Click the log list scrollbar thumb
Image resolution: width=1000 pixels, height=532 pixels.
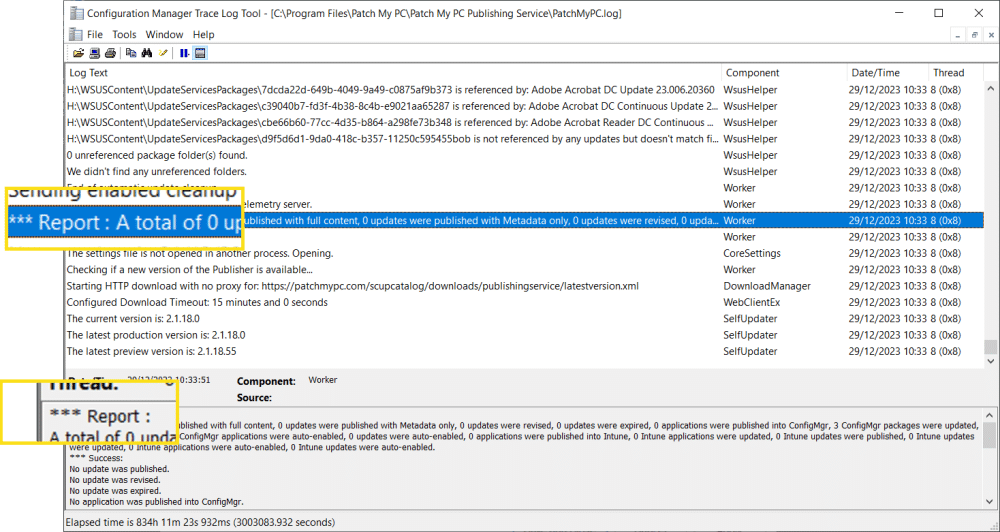coord(990,347)
